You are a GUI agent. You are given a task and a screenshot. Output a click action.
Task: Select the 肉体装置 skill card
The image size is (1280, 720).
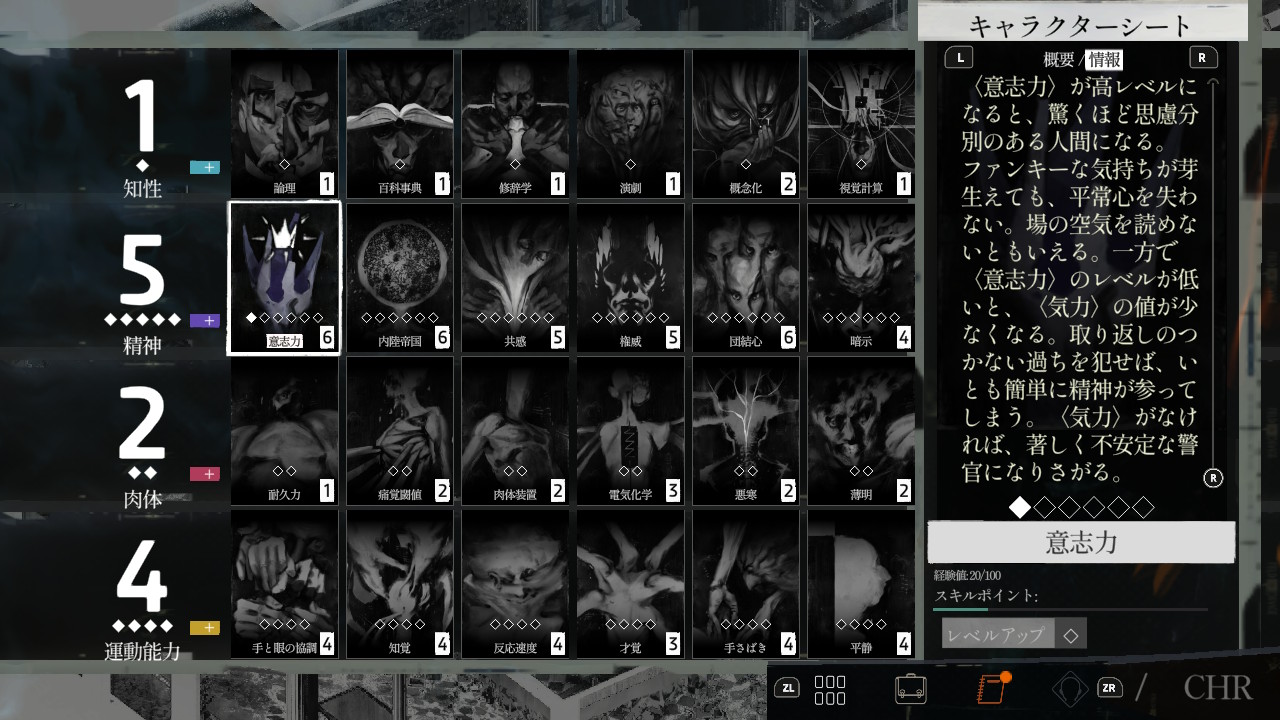[515, 431]
